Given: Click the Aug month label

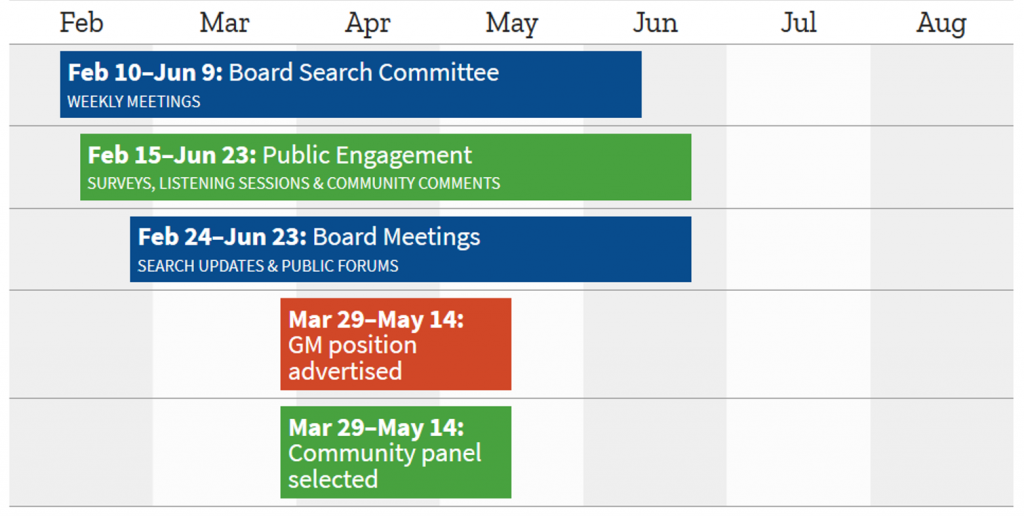Looking at the screenshot, I should 941,24.
